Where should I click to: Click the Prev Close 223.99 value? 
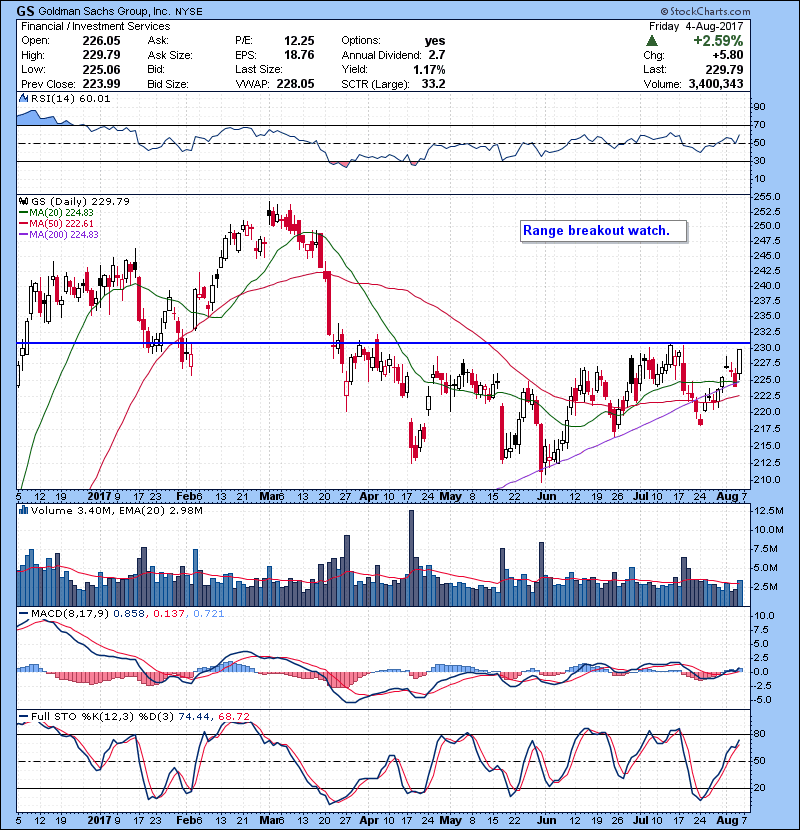101,84
